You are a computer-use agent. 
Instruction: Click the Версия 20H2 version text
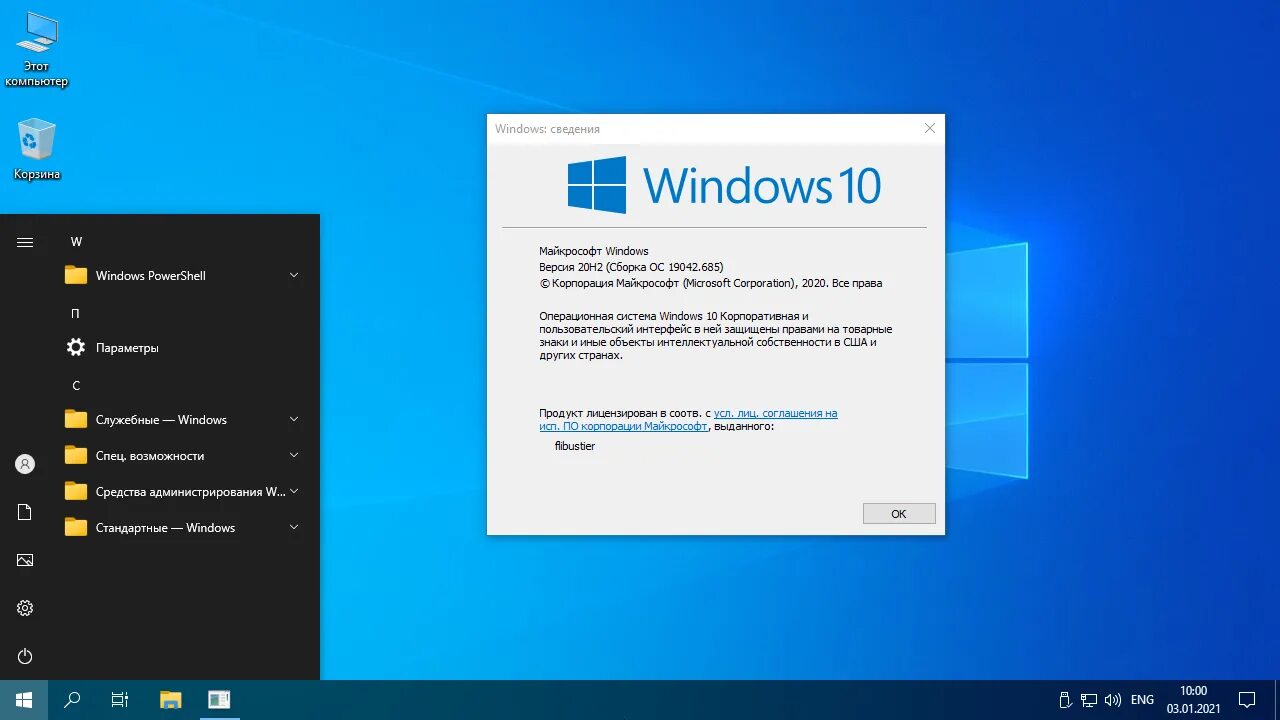coord(631,267)
